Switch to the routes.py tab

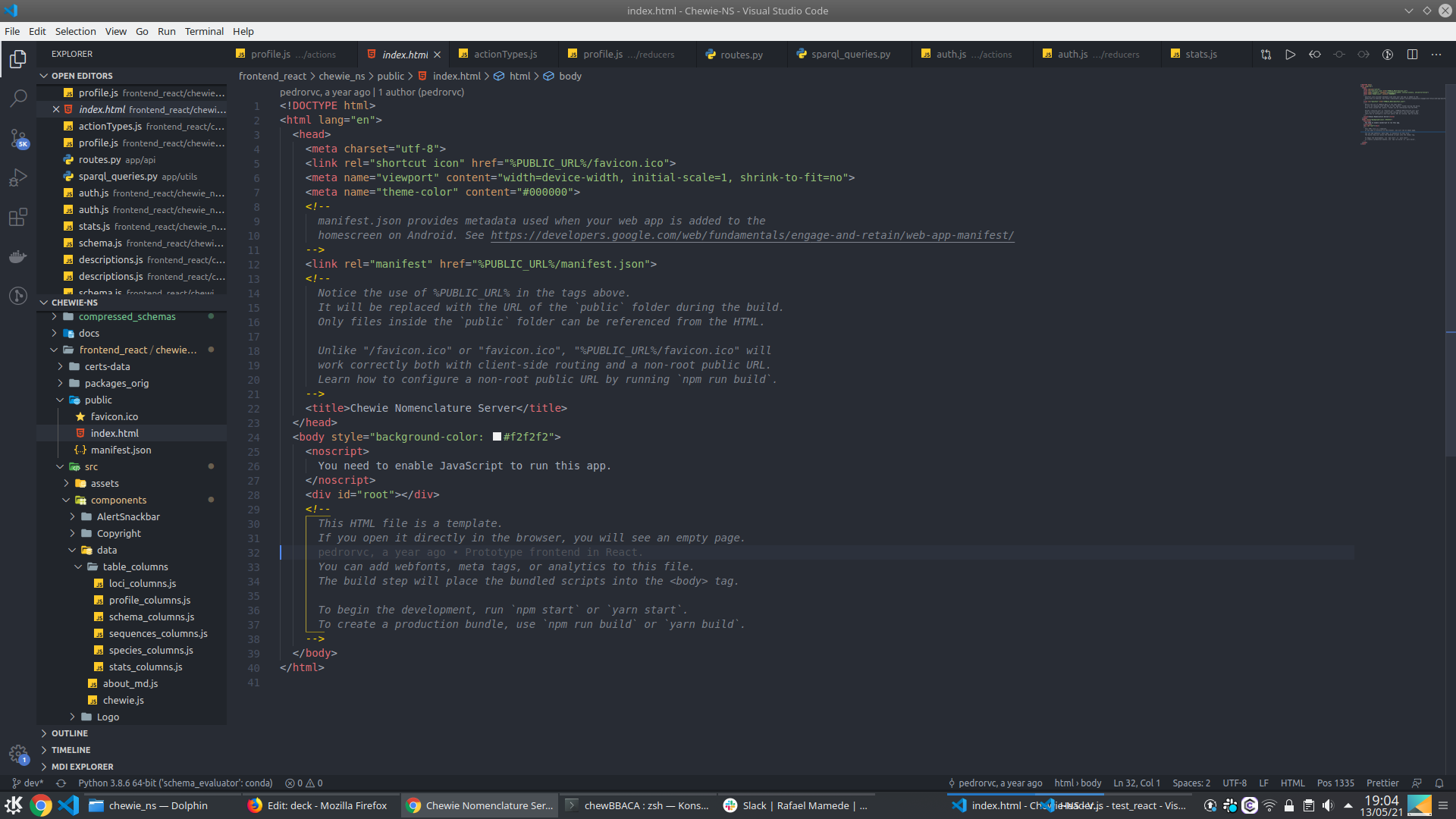coord(741,55)
